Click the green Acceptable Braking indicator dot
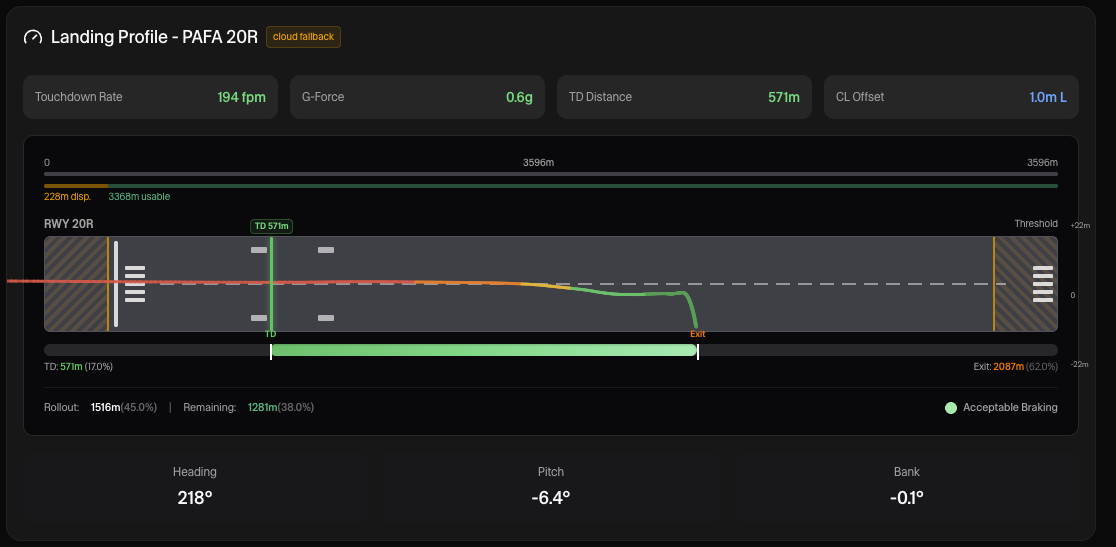 coord(951,408)
